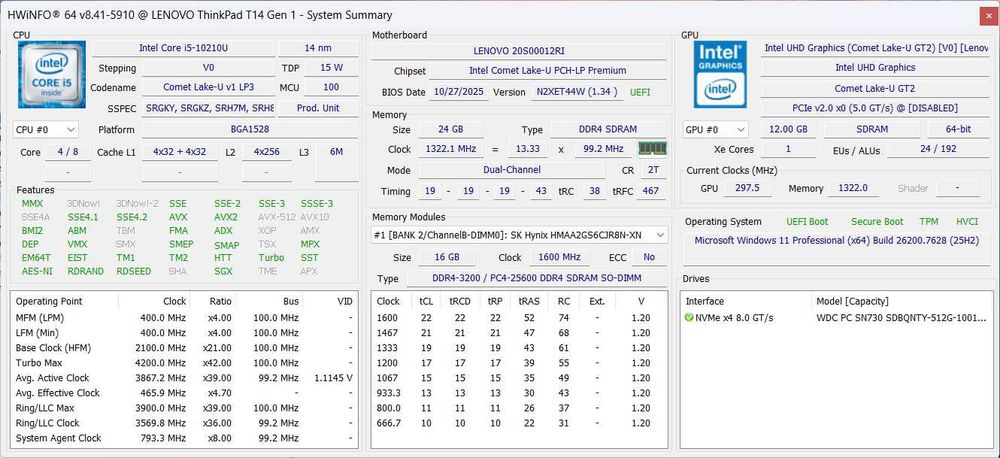Click the Intel Core i5 CPU logo

pos(52,75)
